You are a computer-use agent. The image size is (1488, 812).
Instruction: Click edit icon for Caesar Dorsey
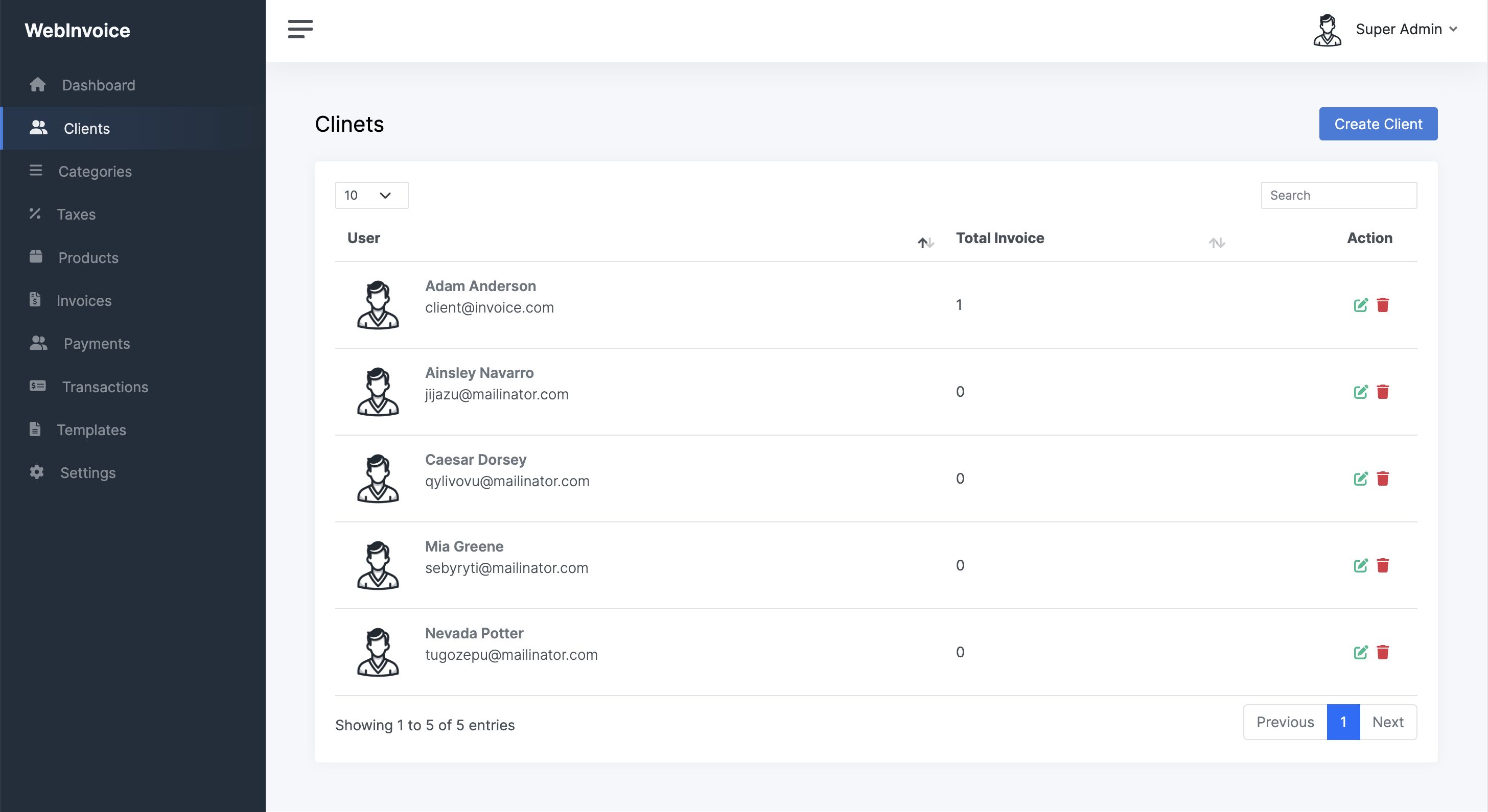click(1360, 479)
